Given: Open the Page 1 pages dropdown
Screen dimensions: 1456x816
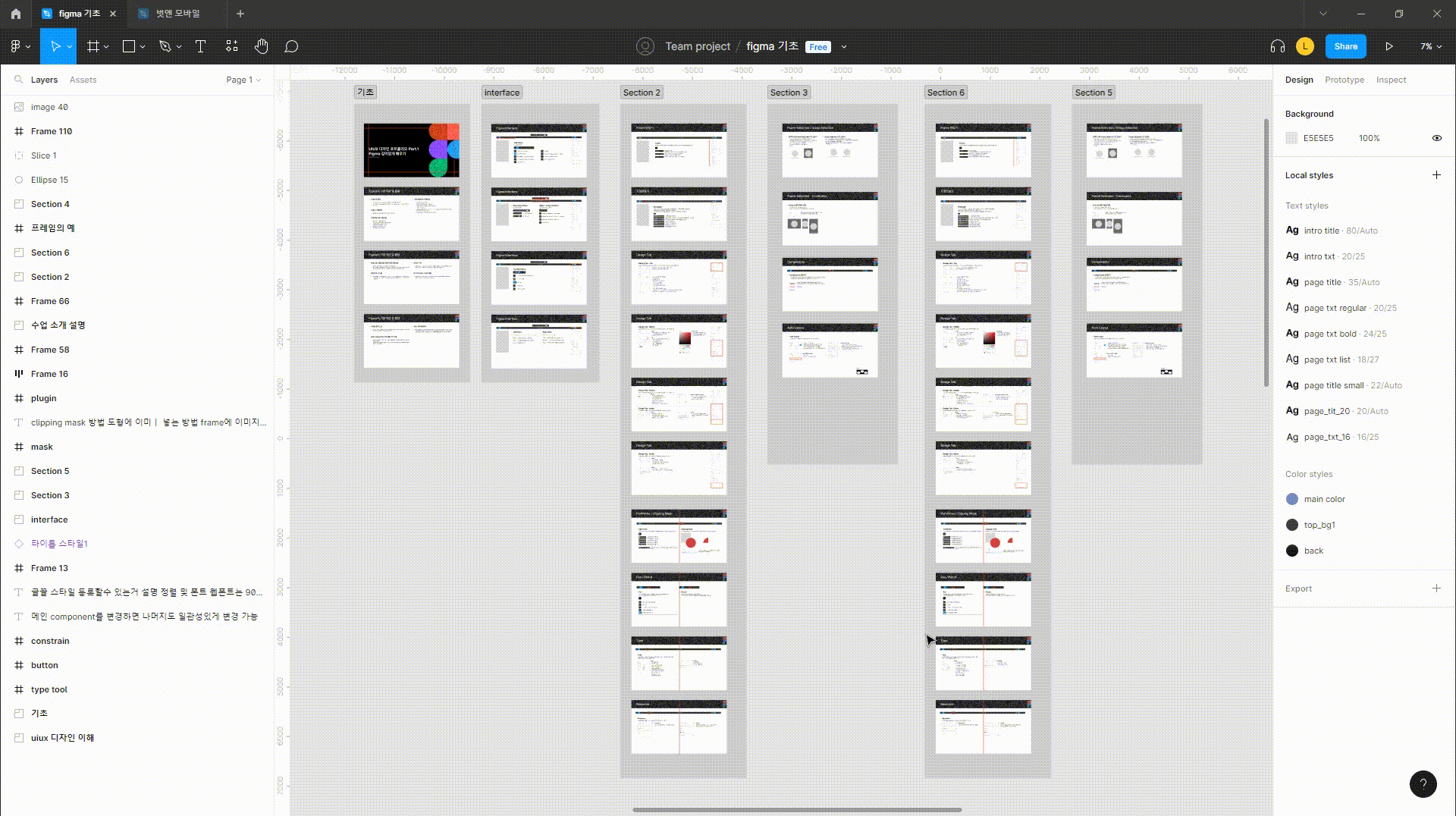Looking at the screenshot, I should pyautogui.click(x=243, y=80).
